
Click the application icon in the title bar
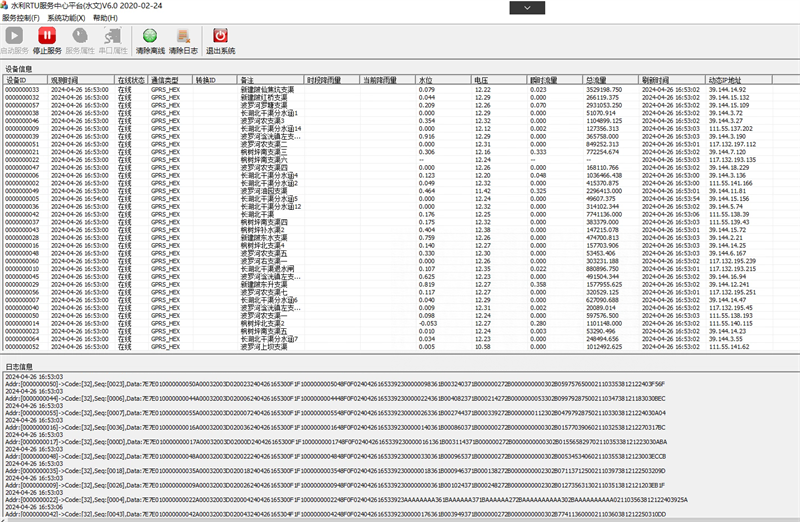(x=5, y=6)
